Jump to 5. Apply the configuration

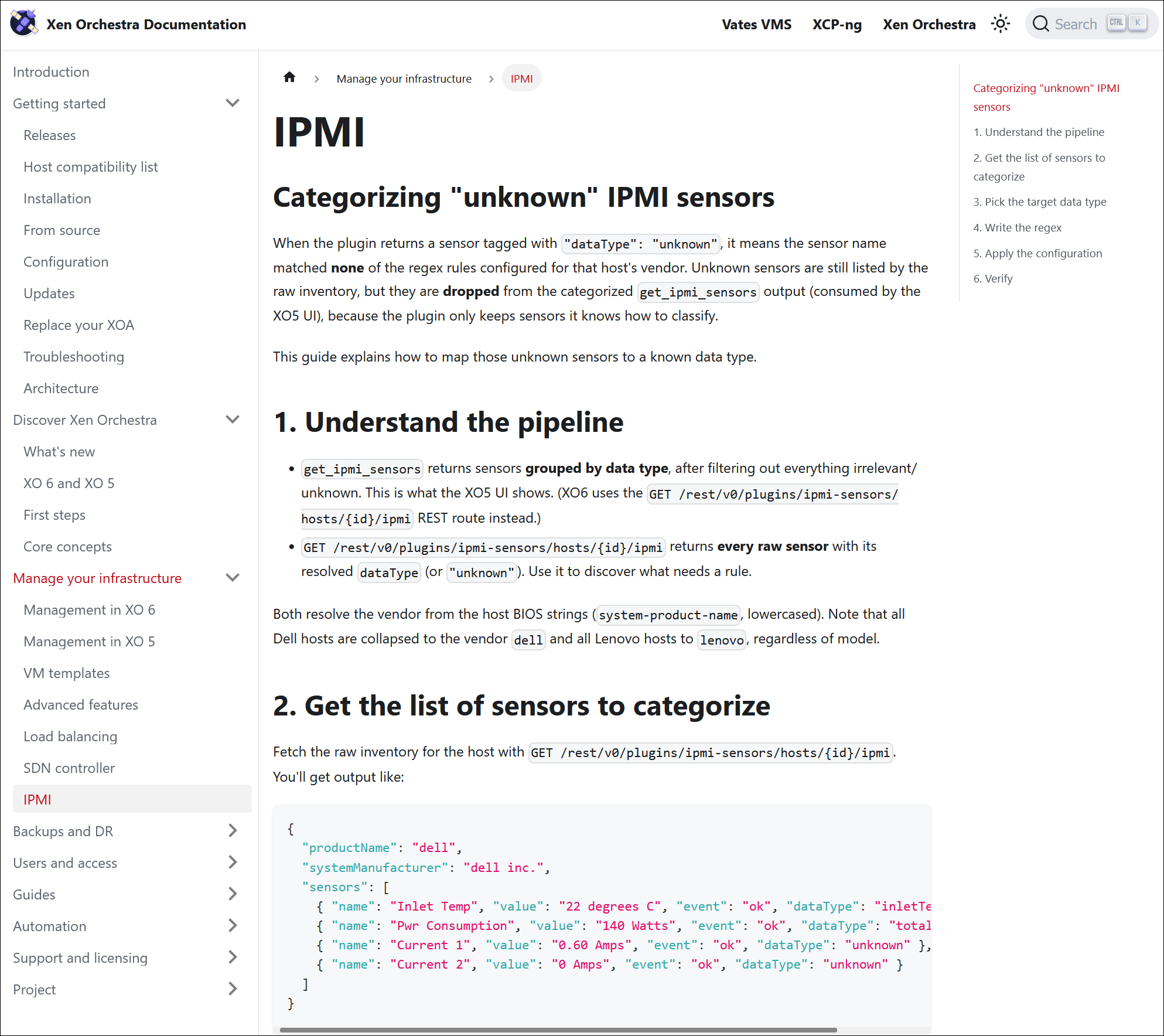(1037, 254)
